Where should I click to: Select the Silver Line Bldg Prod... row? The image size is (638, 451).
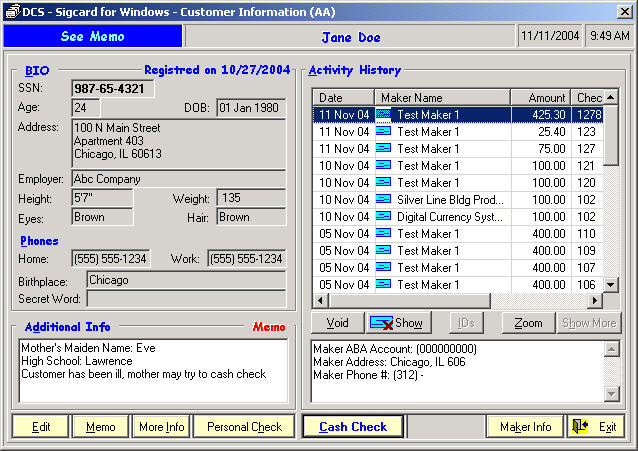tap(458, 199)
